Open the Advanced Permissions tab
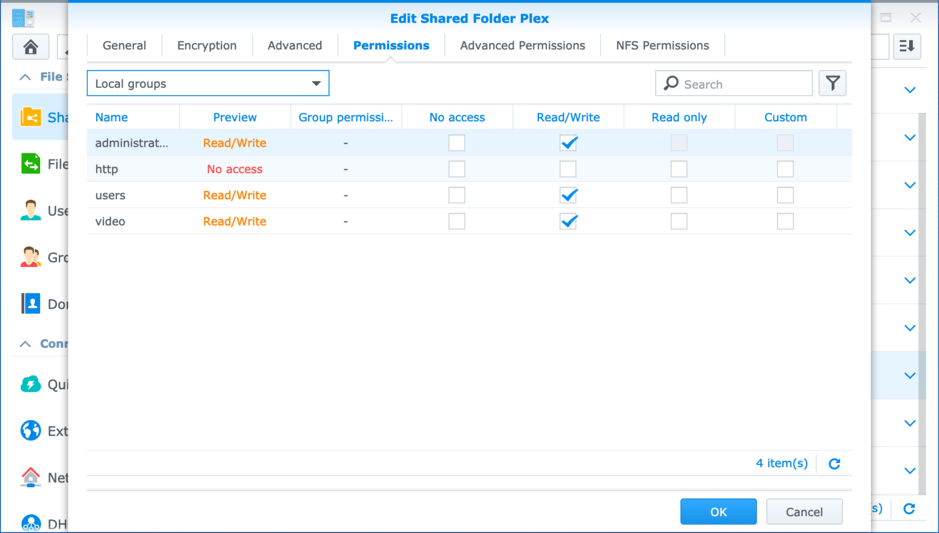This screenshot has height=533, width=939. point(522,46)
